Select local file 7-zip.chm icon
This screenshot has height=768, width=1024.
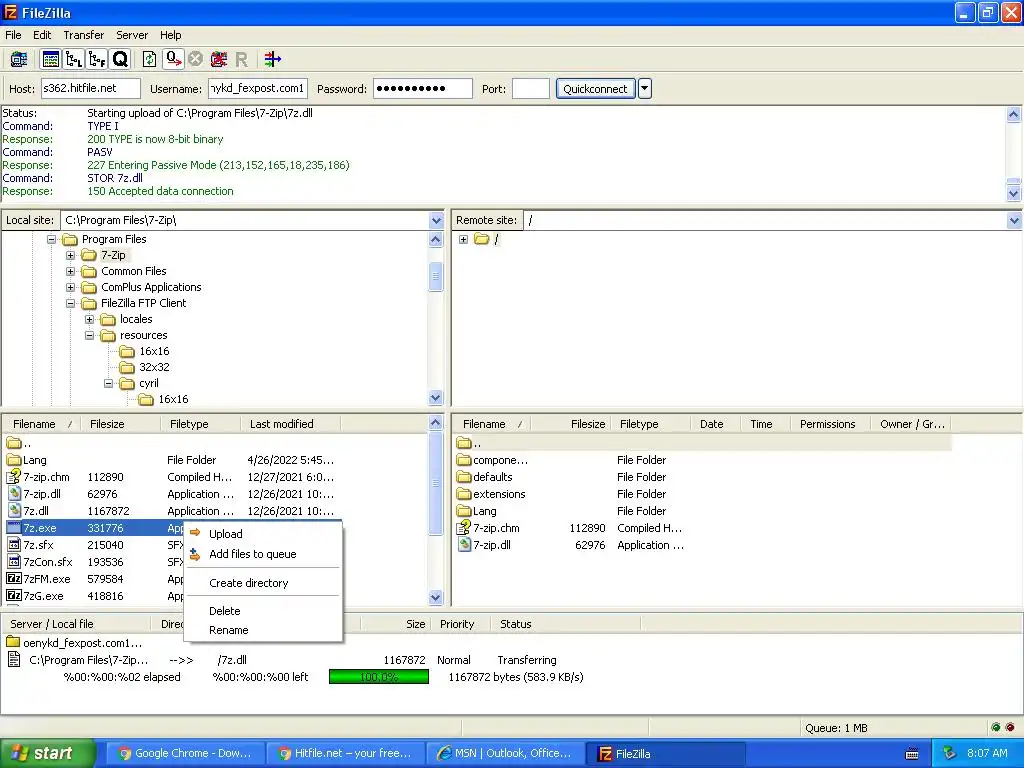click(x=14, y=477)
